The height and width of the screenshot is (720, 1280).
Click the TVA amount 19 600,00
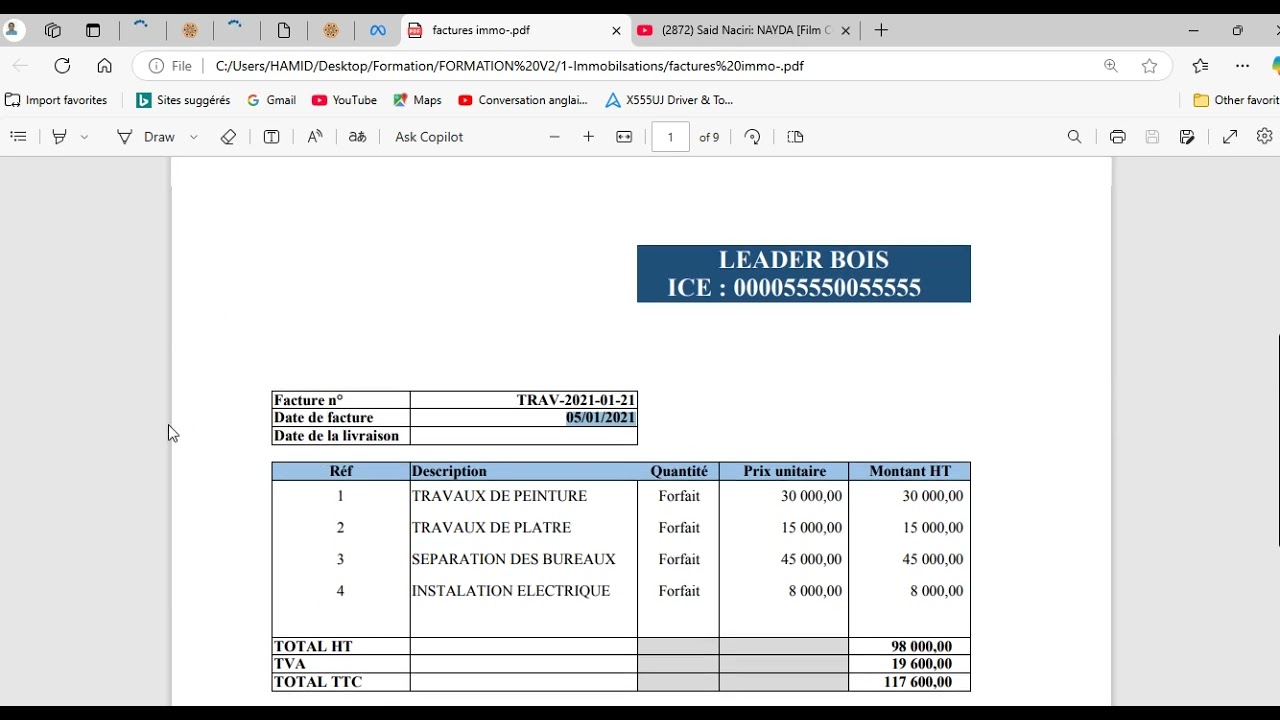pyautogui.click(x=922, y=664)
